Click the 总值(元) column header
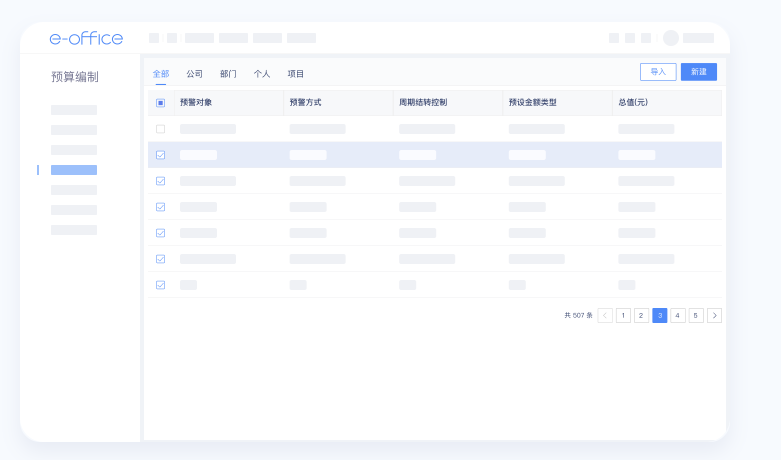Viewport: 781px width, 460px height. click(633, 103)
